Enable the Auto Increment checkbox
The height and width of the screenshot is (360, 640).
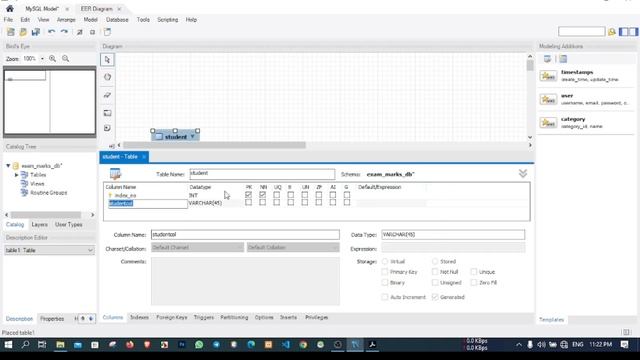[384, 297]
